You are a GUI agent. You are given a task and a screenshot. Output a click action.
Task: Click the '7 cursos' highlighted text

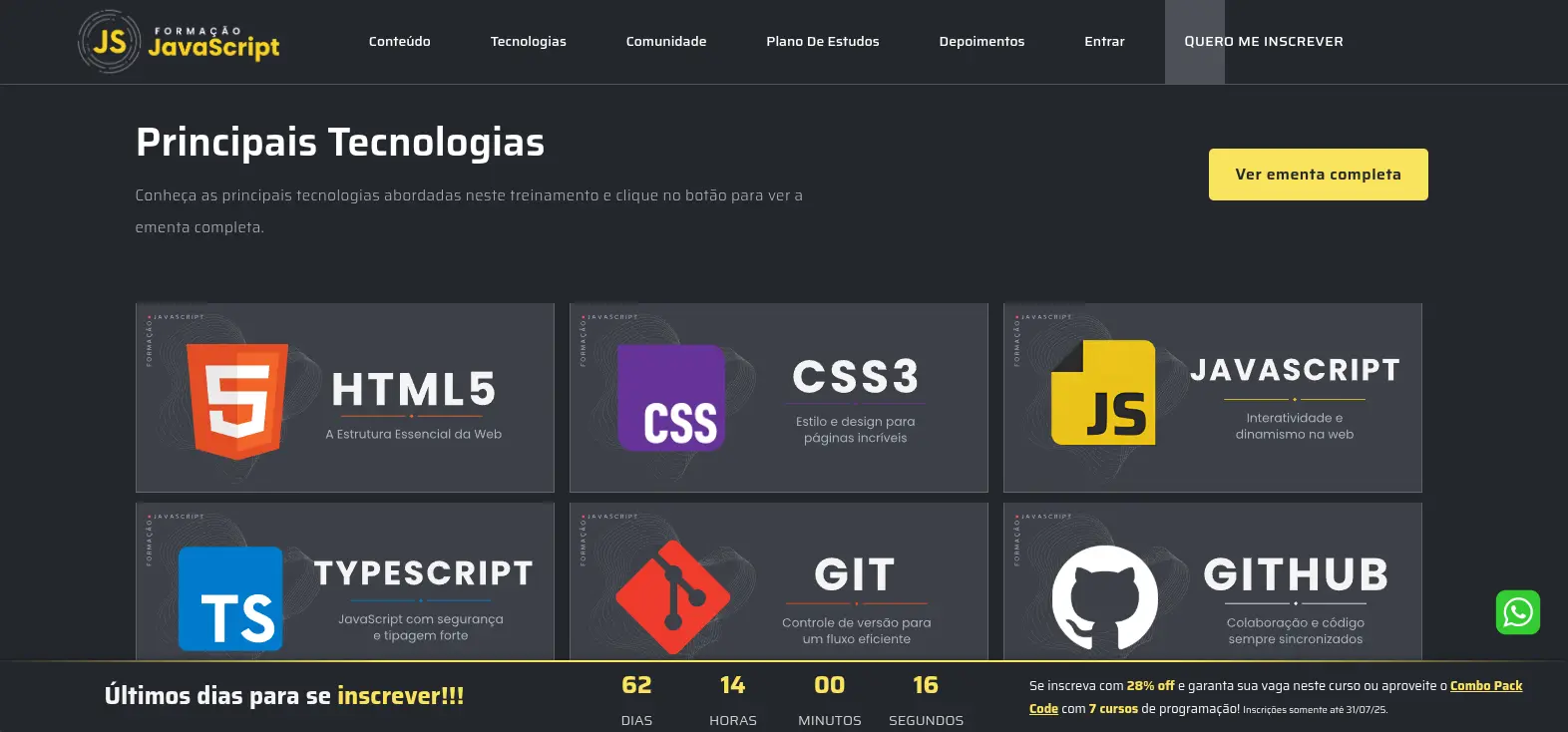pyautogui.click(x=1113, y=709)
